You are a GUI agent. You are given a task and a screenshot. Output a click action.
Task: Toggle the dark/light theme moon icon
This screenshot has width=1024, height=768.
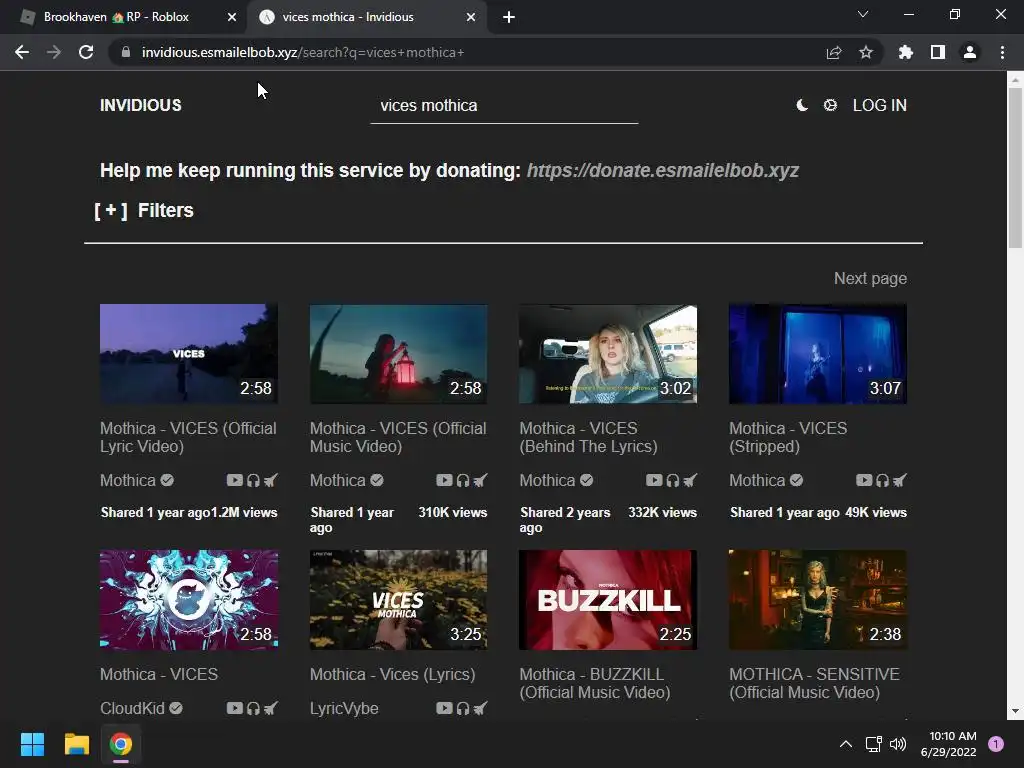802,105
